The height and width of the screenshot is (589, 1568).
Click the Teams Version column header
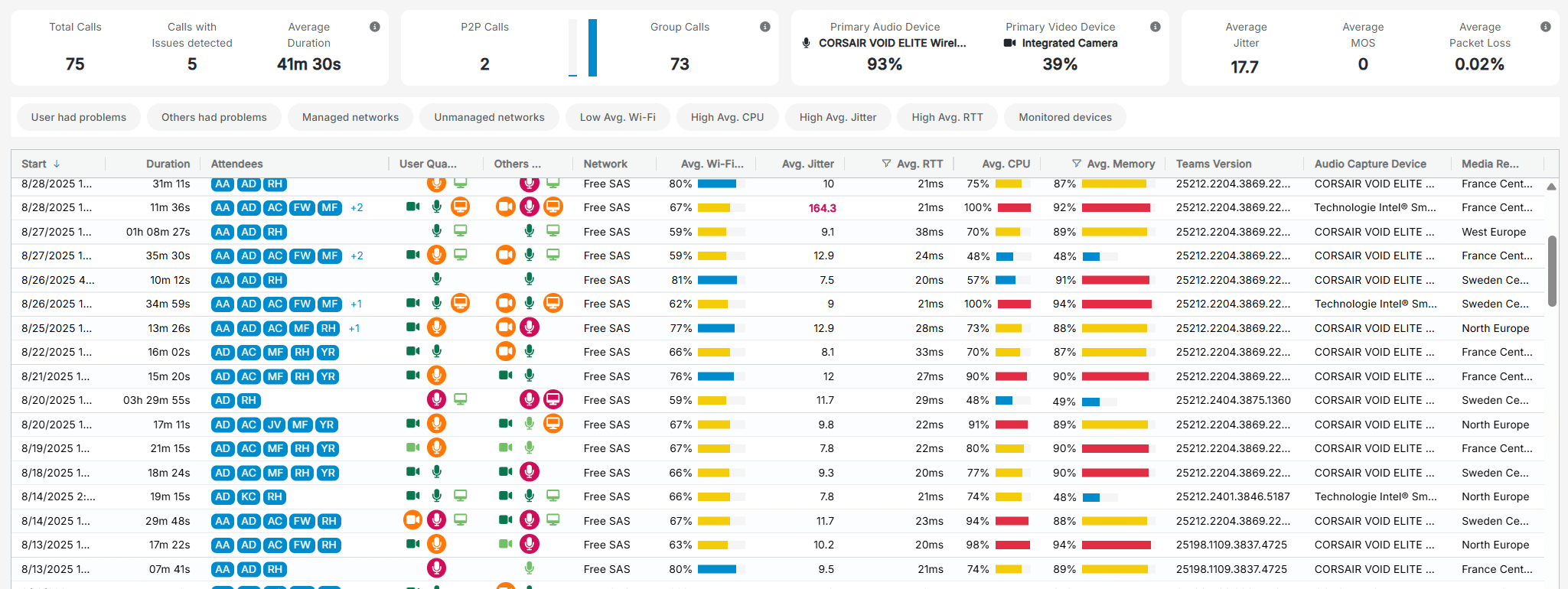pos(1214,164)
